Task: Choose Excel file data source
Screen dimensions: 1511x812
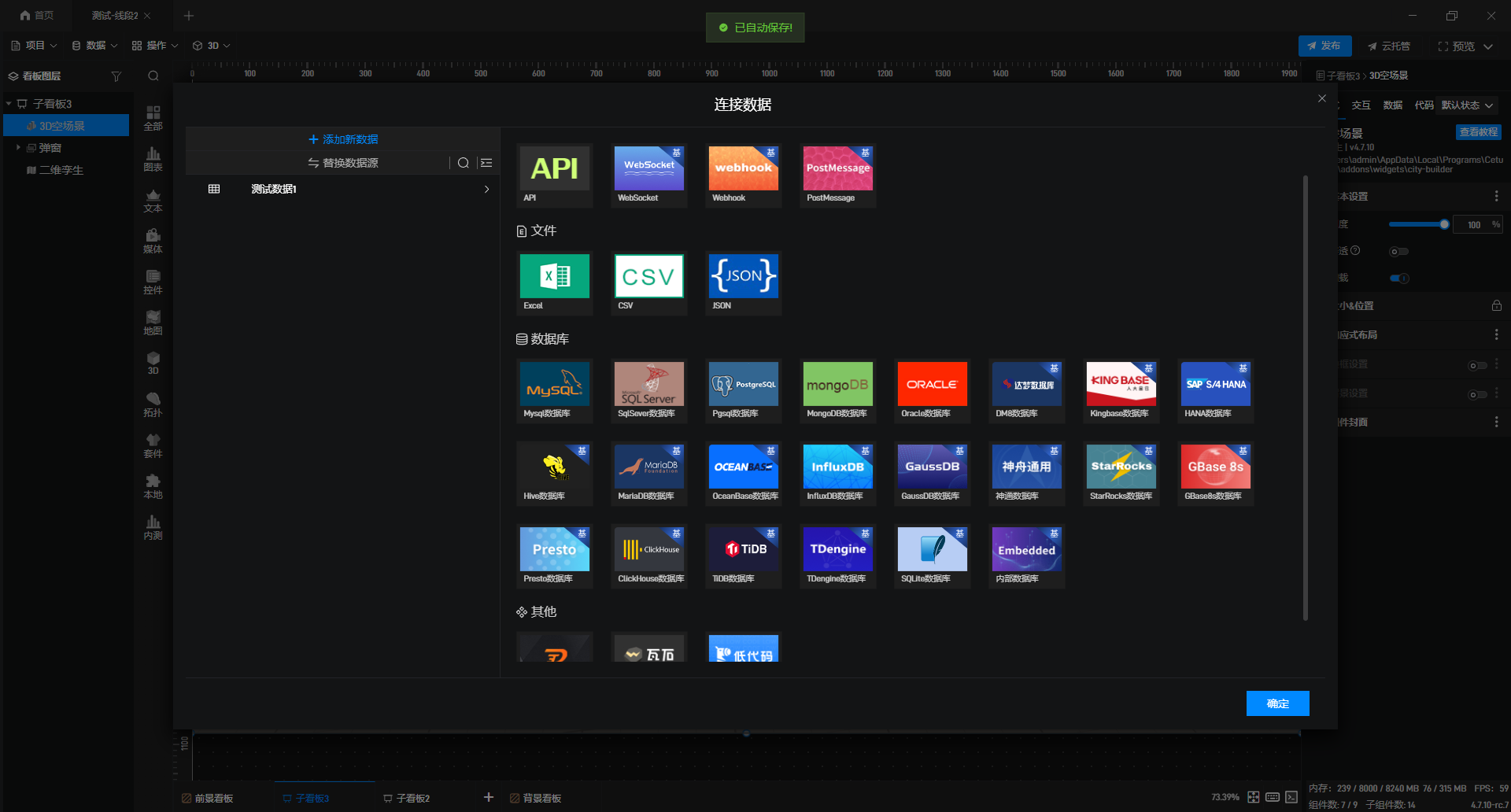Action: 555,283
